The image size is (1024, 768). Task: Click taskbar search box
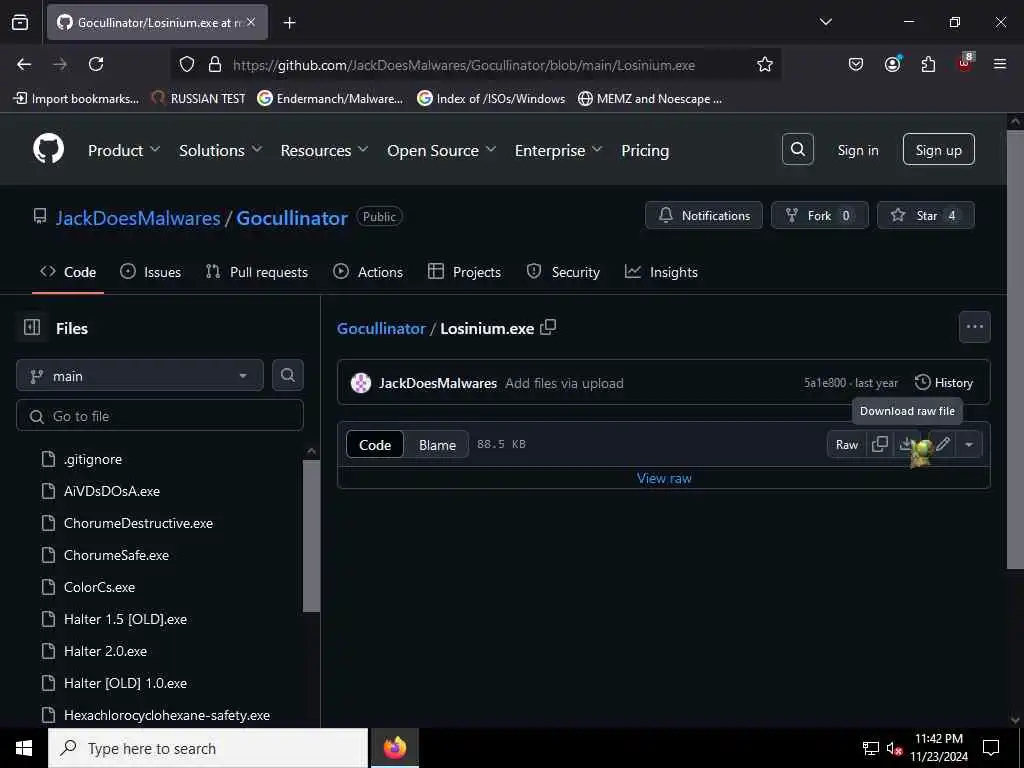(208, 748)
